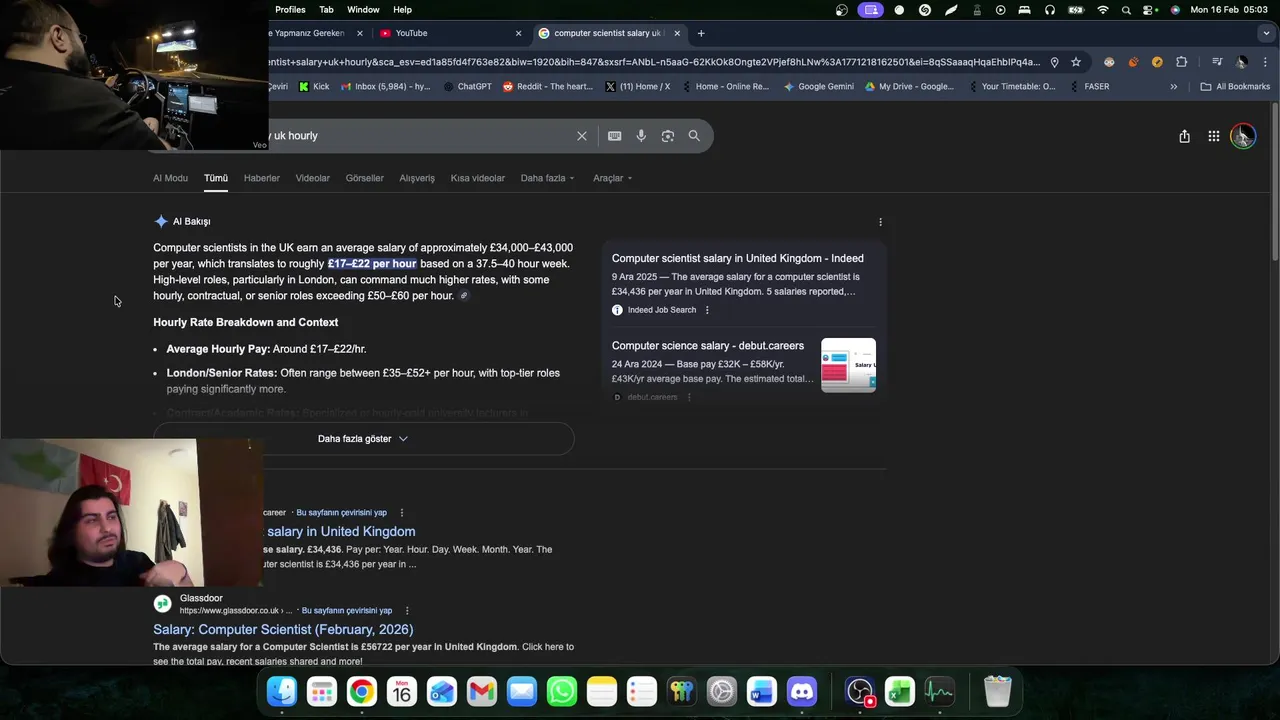Image resolution: width=1280 pixels, height=720 pixels.
Task: Open OBS from the Dock
Action: tap(860, 691)
